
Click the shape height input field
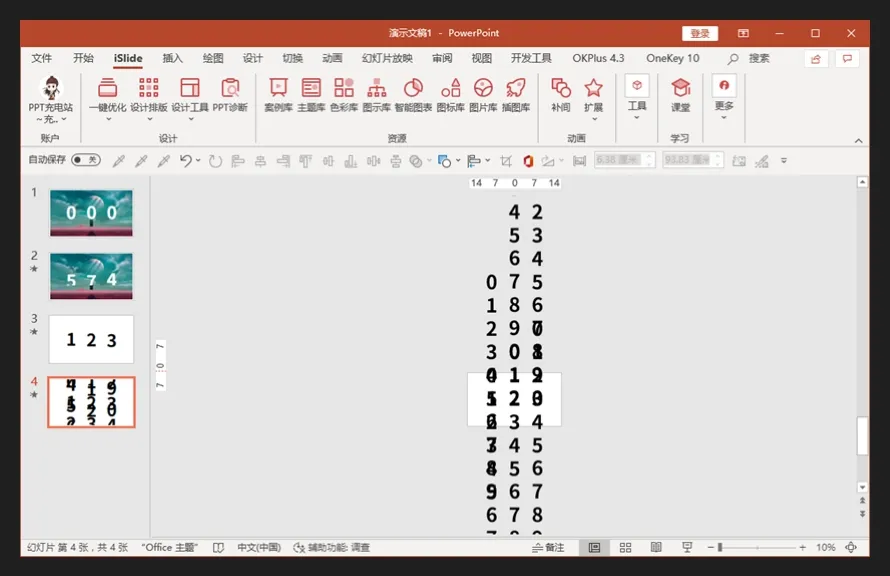(x=624, y=160)
